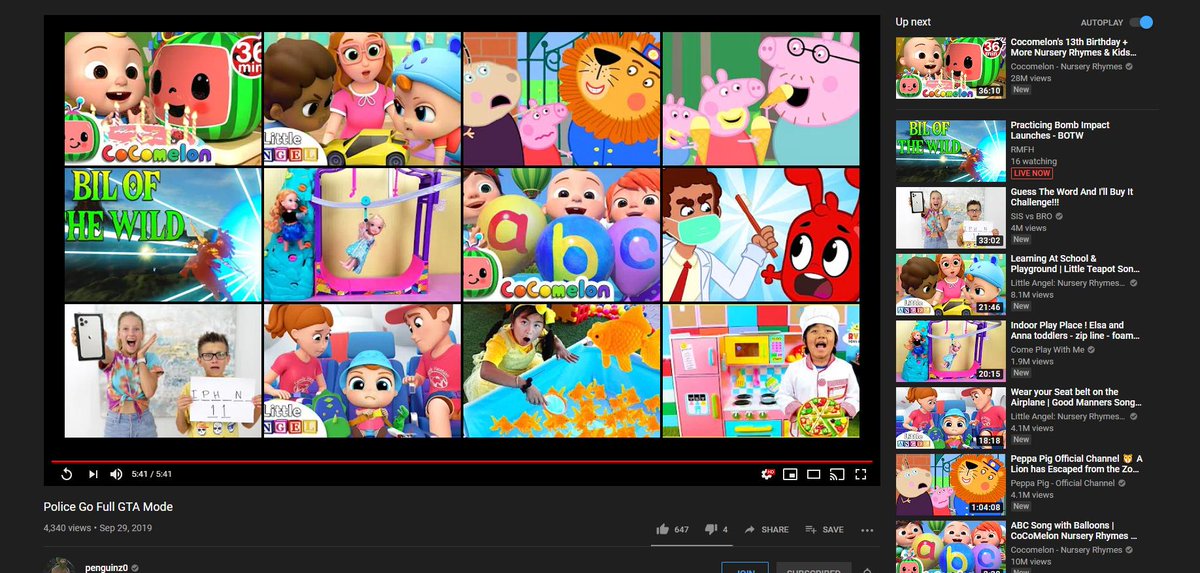Click the red video progress bar
The height and width of the screenshot is (573, 1200).
click(x=462, y=462)
